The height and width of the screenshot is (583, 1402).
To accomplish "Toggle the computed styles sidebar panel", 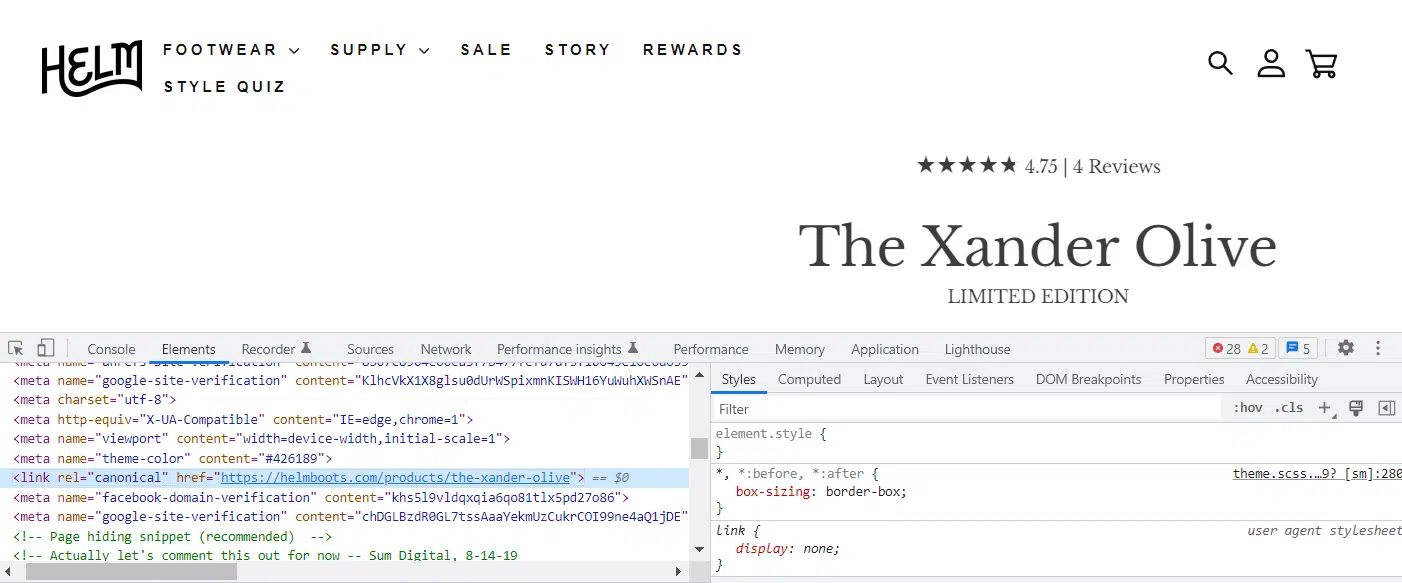I will click(x=809, y=379).
